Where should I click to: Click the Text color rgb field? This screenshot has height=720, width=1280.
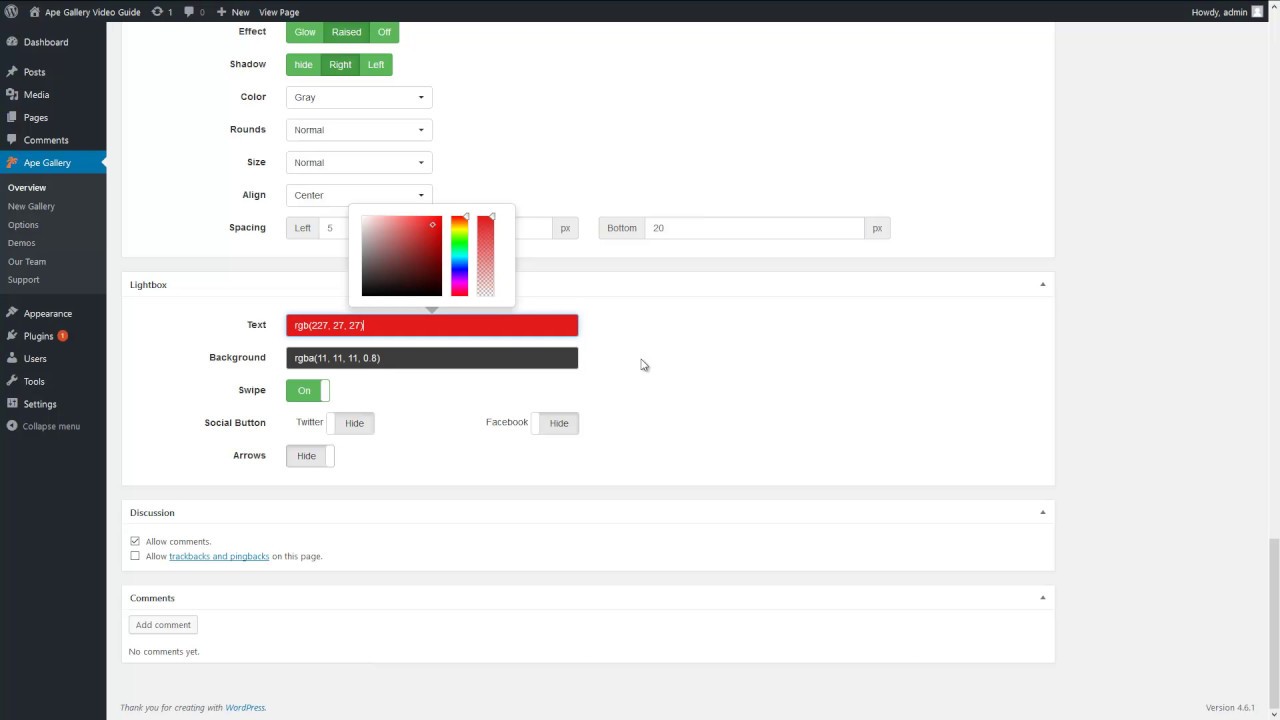[x=432, y=325]
